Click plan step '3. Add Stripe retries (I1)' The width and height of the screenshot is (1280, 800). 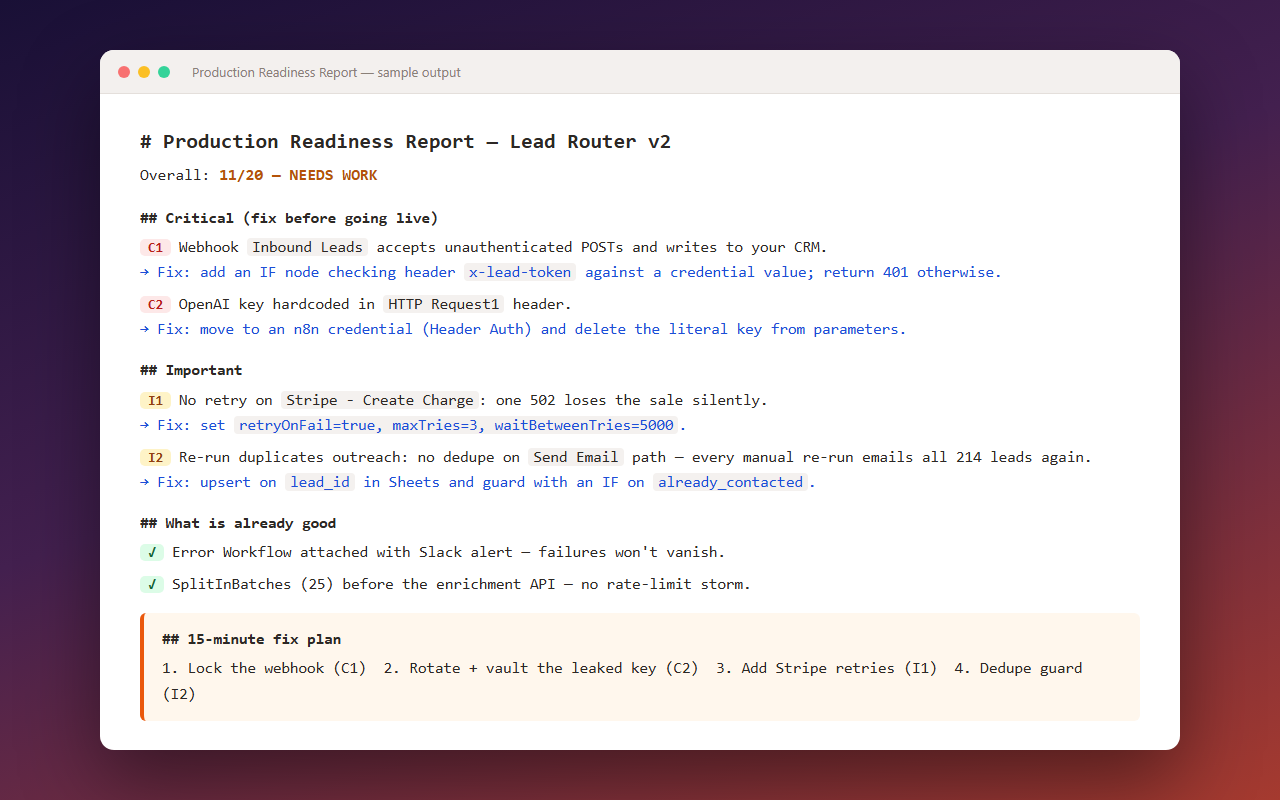(826, 668)
